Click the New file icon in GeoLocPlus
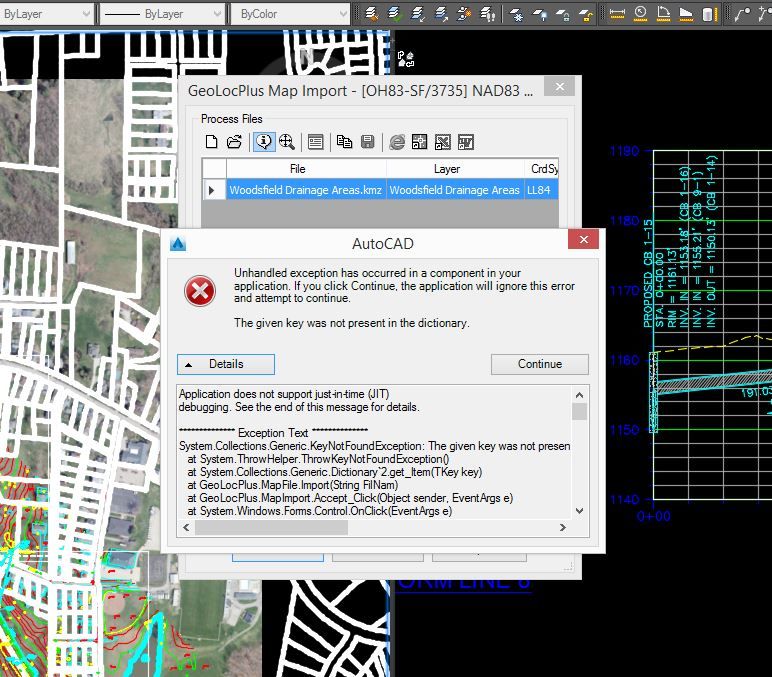This screenshot has width=772, height=677. (x=211, y=142)
